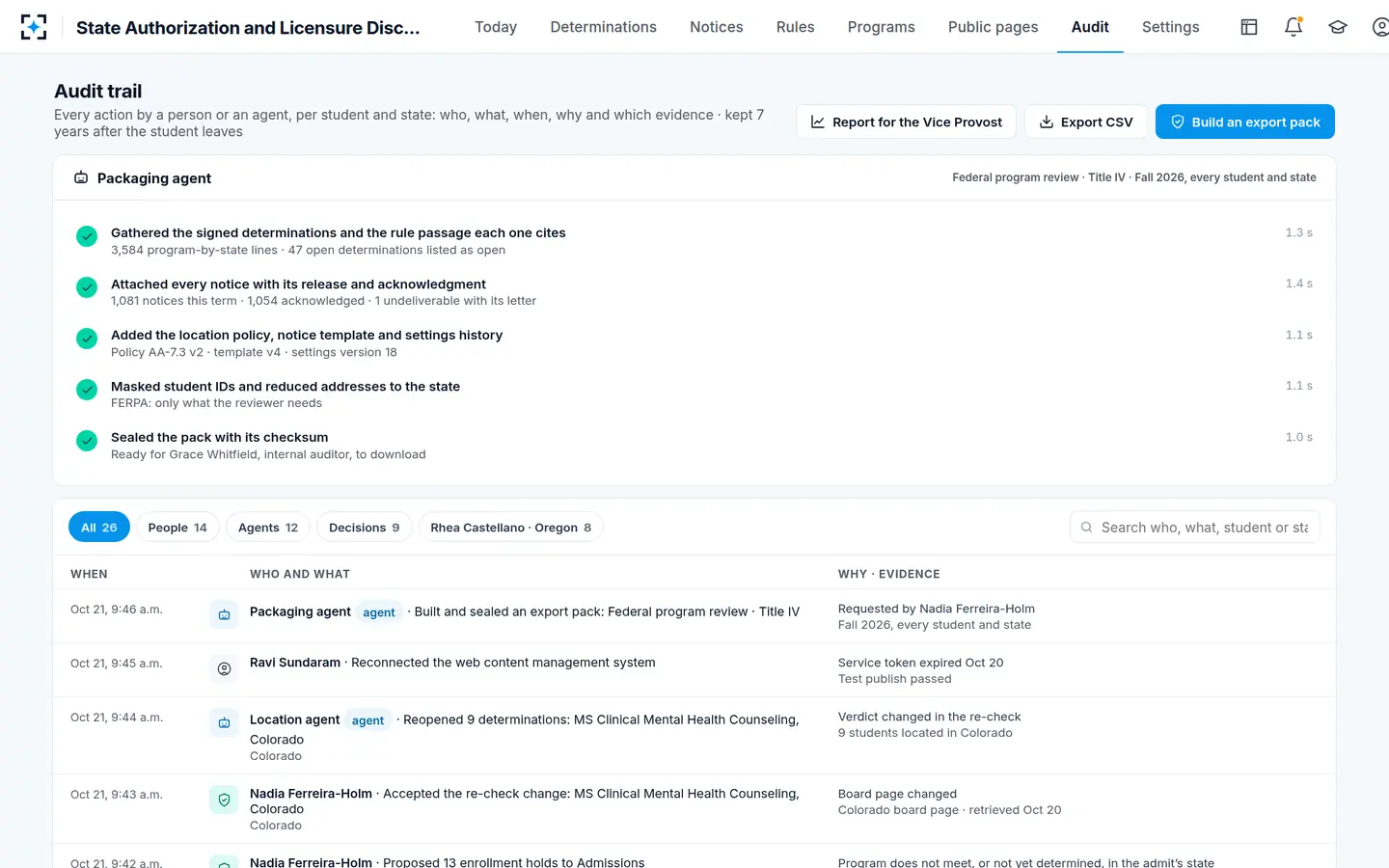Open the layout panel icon
Screen dimensions: 1389x868
pyautogui.click(x=1249, y=27)
